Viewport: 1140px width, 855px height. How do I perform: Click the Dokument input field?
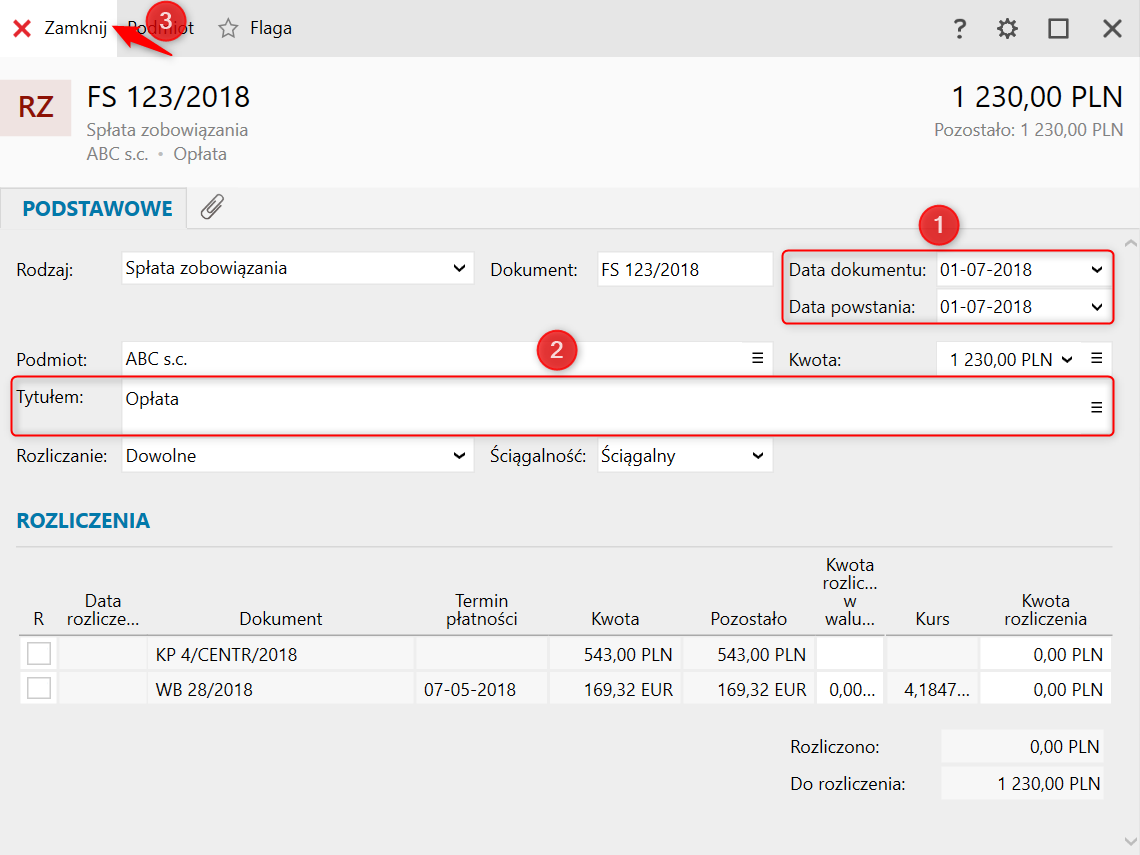pyautogui.click(x=684, y=269)
